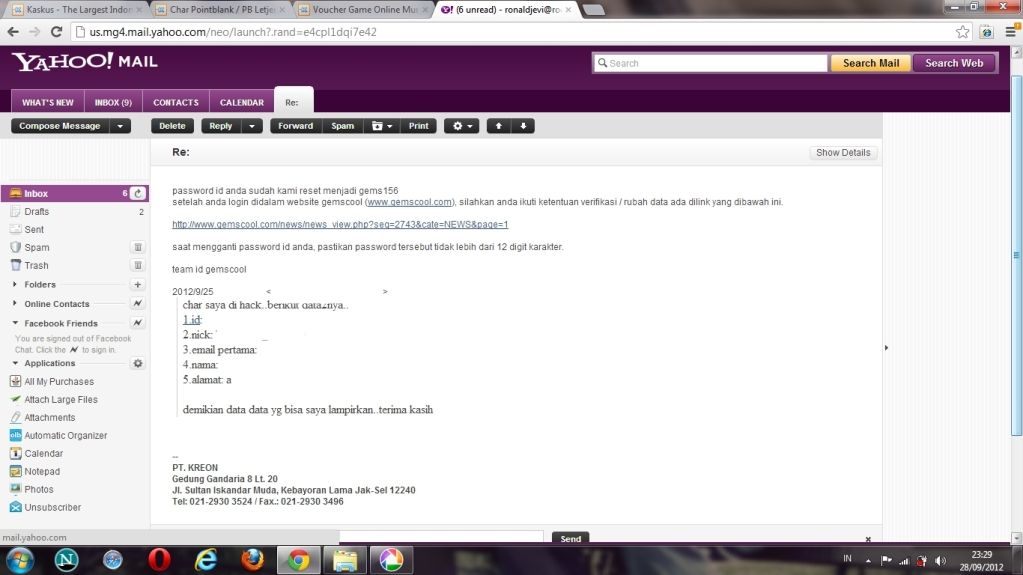Switch to the INBOX (9) tab
This screenshot has width=1023, height=575.
tap(113, 102)
